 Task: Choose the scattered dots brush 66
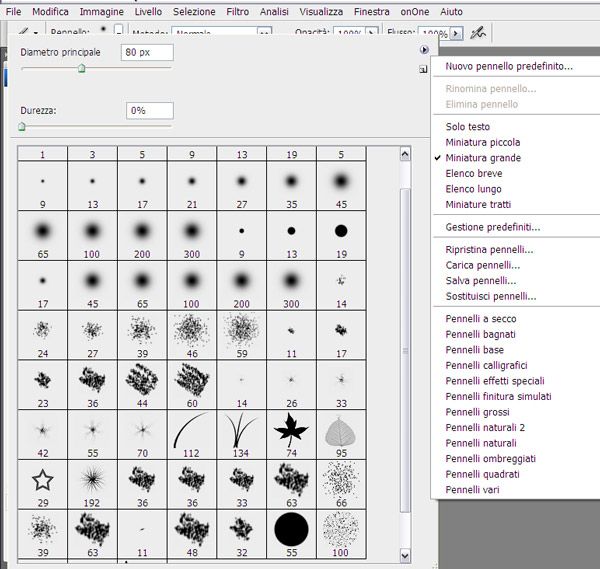tap(341, 484)
